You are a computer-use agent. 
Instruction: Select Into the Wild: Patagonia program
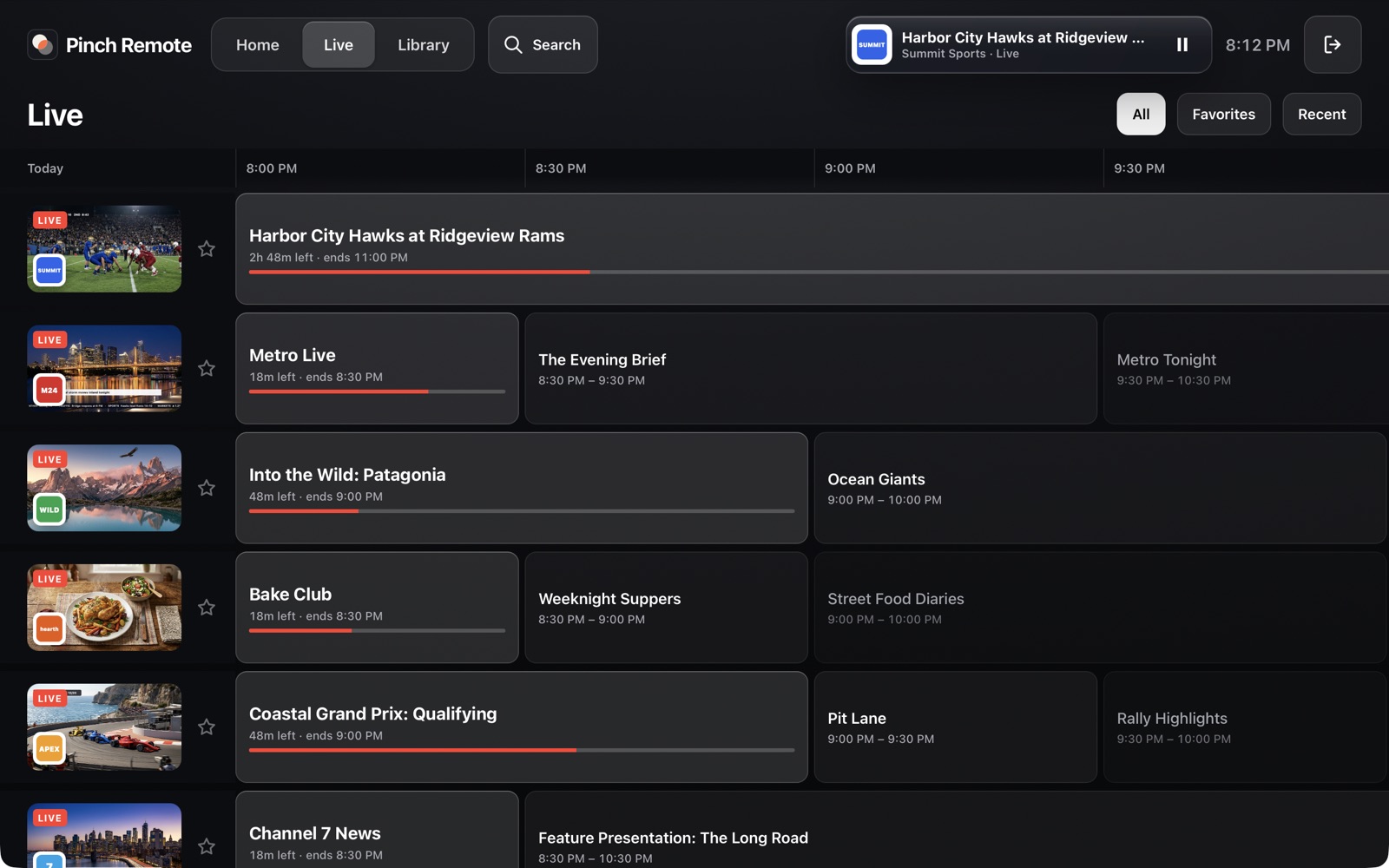522,488
